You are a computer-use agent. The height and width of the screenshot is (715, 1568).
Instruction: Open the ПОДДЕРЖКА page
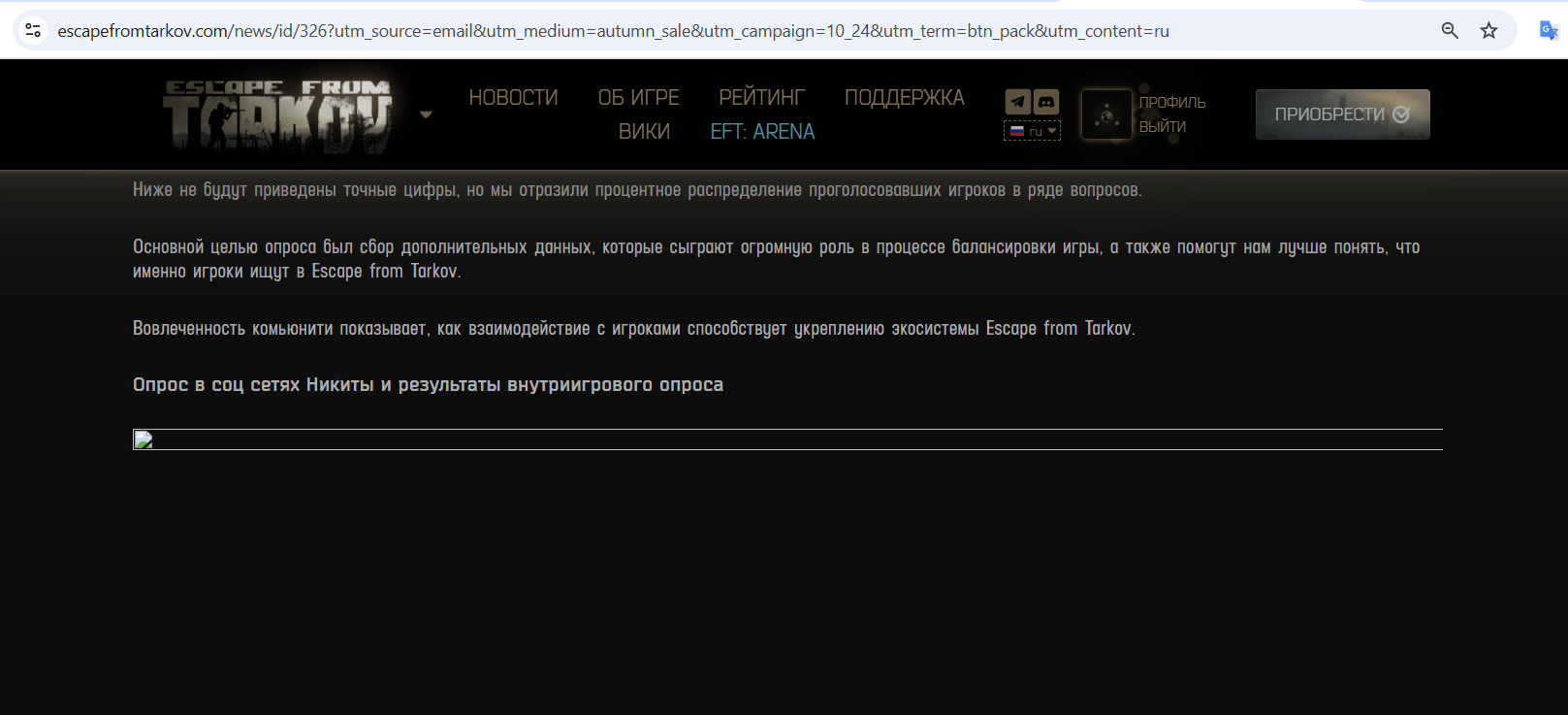[x=904, y=98]
